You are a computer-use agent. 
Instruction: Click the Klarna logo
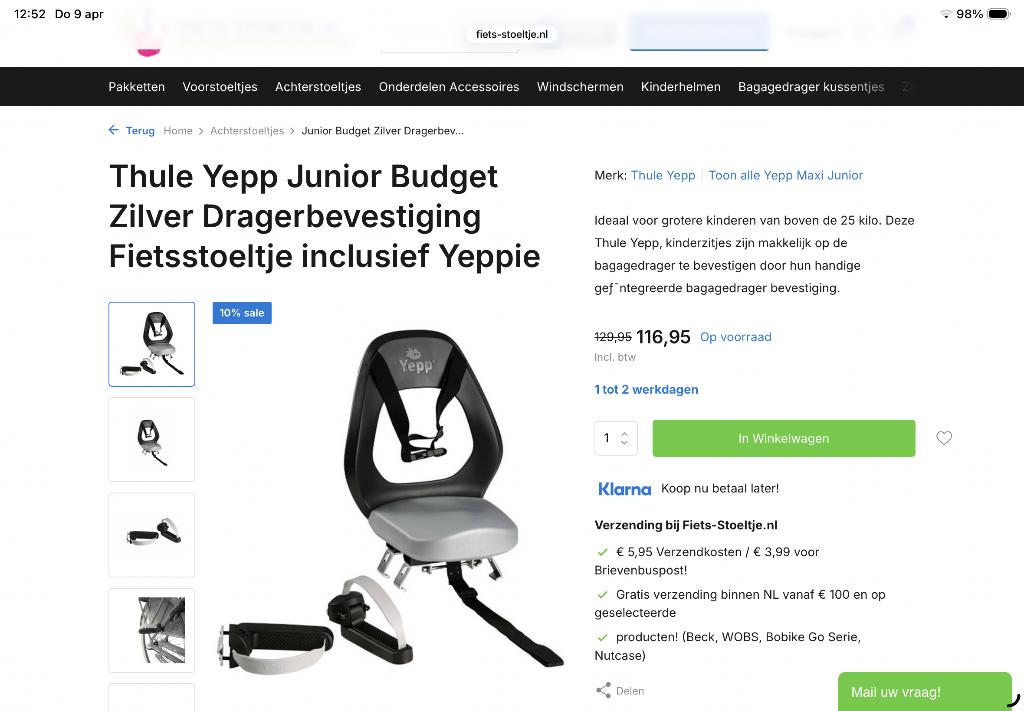(624, 489)
